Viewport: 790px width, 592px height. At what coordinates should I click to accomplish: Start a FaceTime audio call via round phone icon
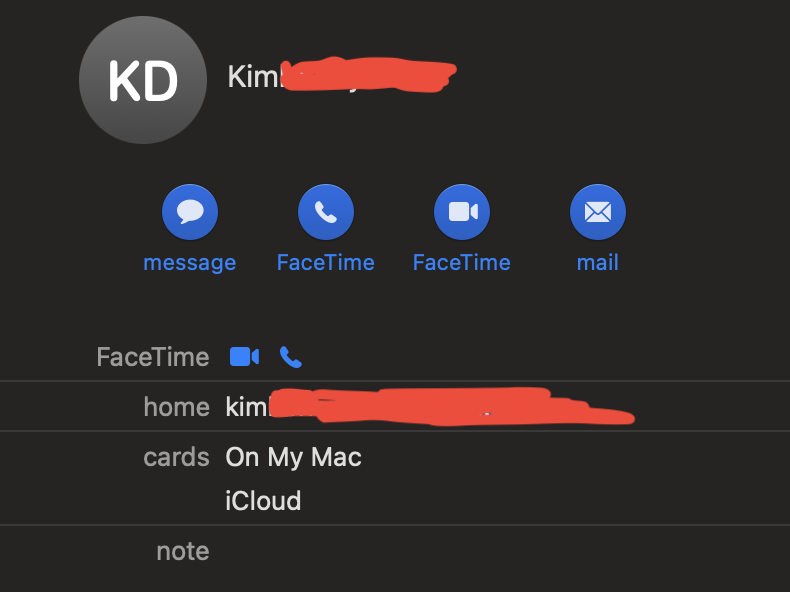[326, 212]
